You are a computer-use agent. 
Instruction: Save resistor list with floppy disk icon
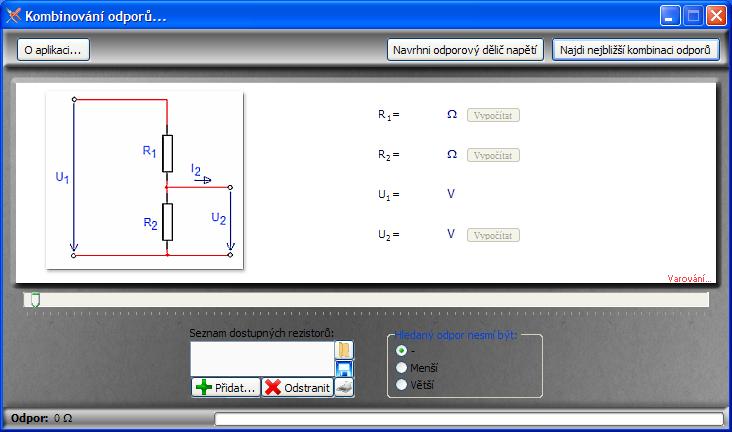click(344, 368)
